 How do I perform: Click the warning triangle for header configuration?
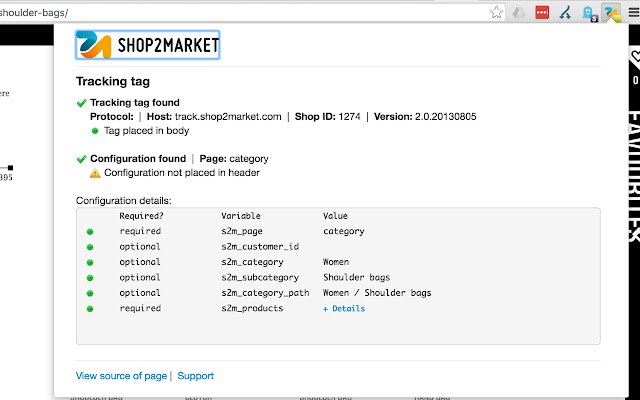tap(95, 173)
